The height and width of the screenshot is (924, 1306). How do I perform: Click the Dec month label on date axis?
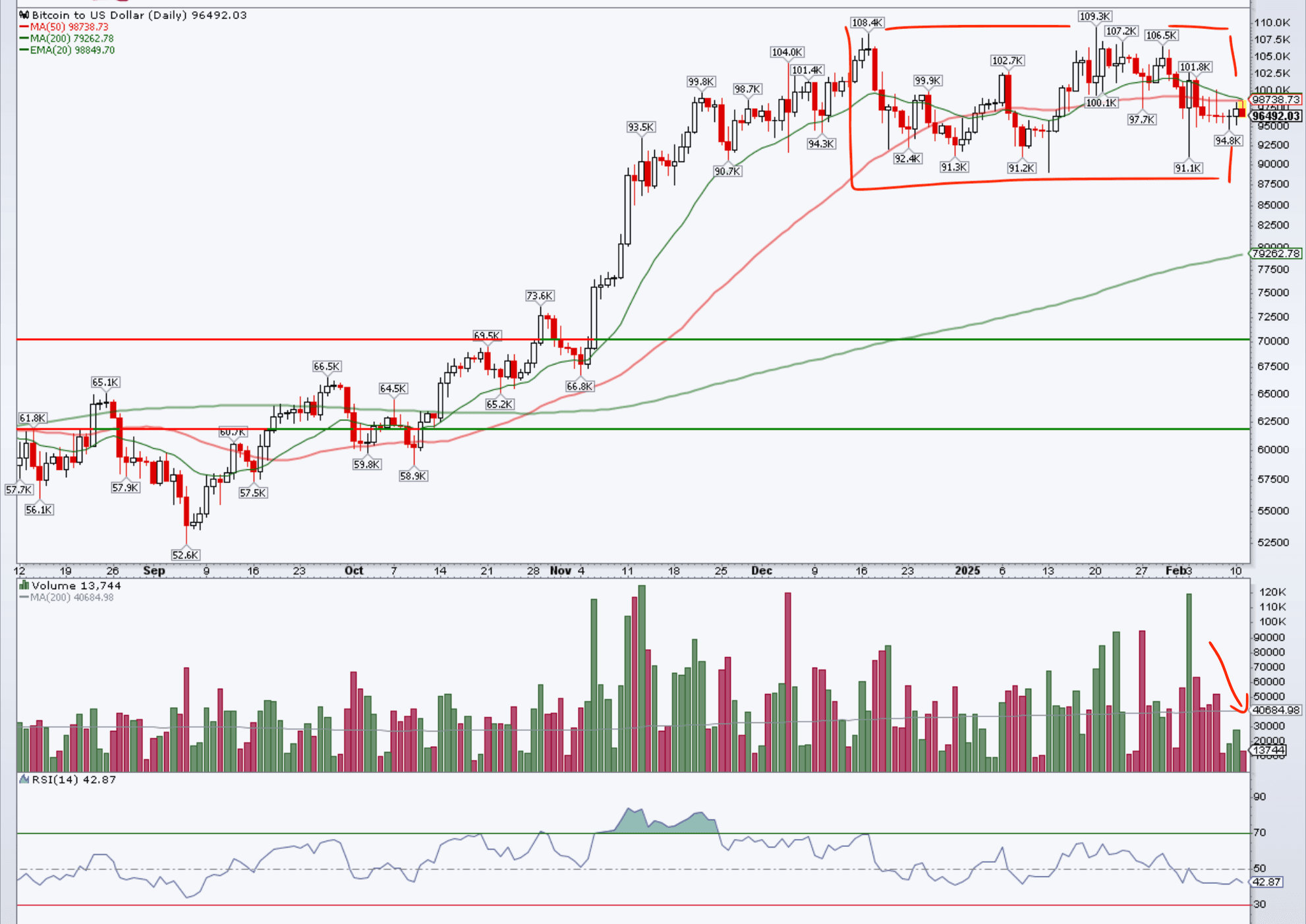[762, 571]
